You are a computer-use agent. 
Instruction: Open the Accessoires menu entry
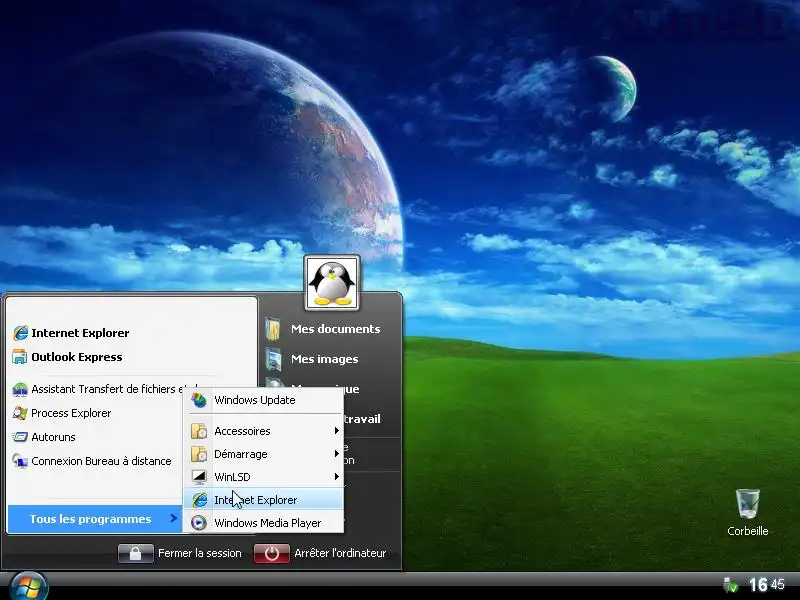pos(263,431)
